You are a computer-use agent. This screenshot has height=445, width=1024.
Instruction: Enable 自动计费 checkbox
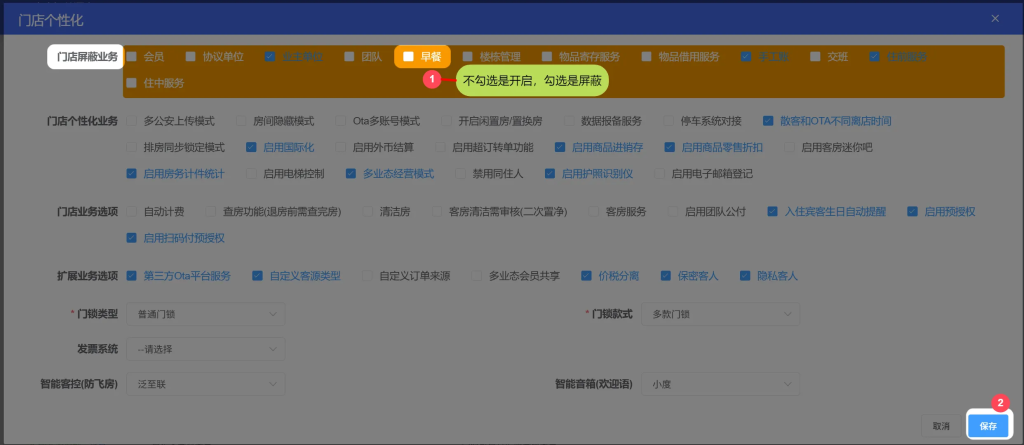point(132,212)
